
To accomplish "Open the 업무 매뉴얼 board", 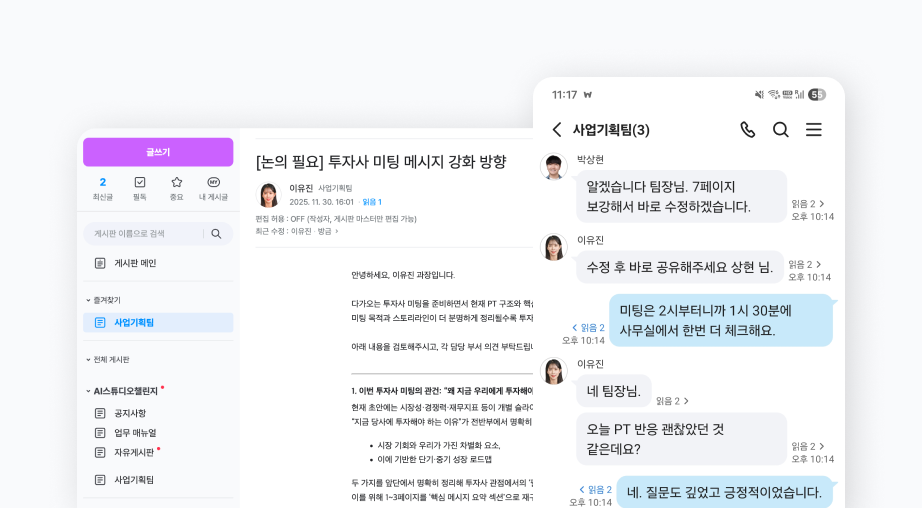I will click(x=135, y=433).
